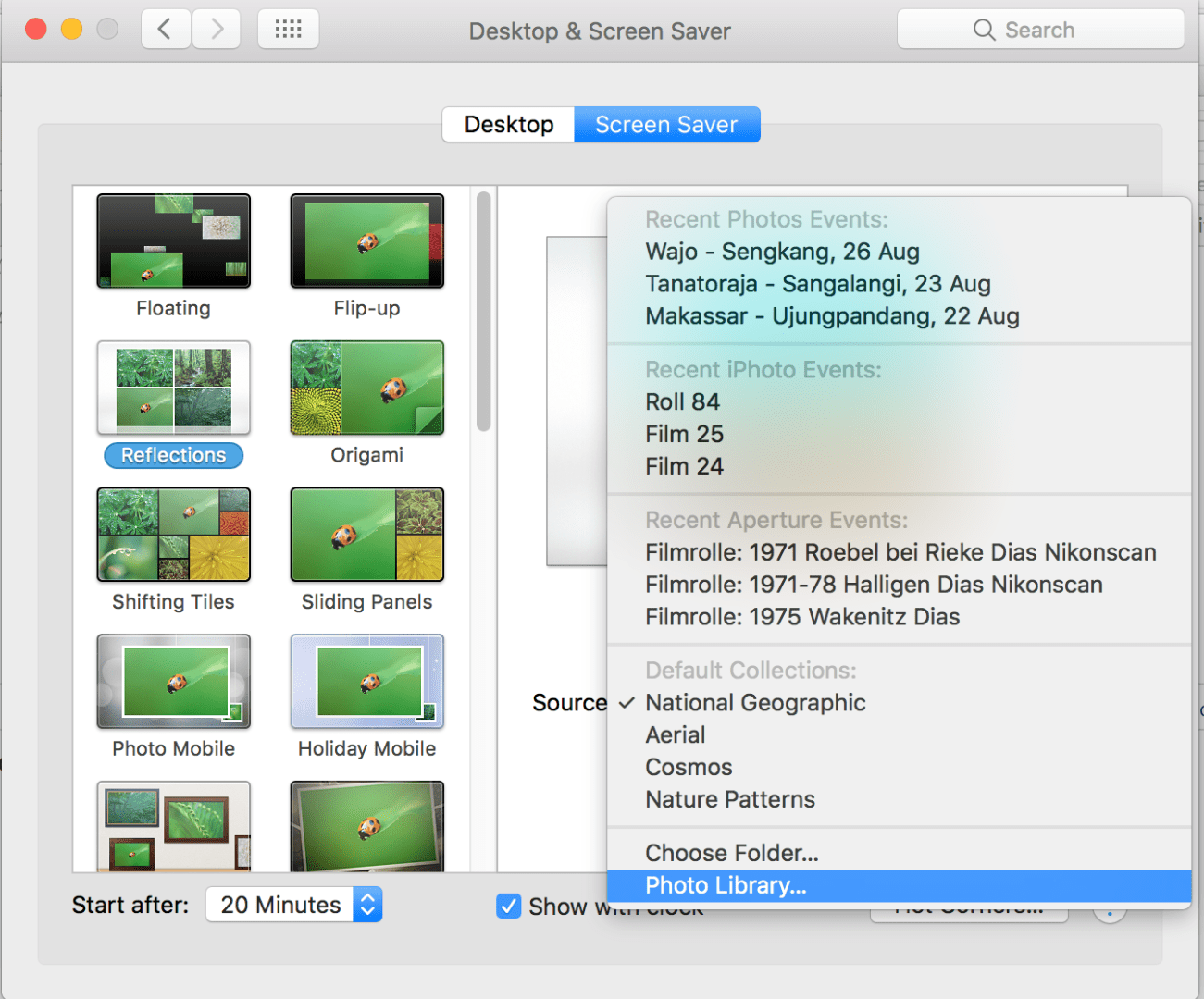Viewport: 1204px width, 999px height.
Task: Select National Geographic from Default Collections
Action: [x=755, y=702]
